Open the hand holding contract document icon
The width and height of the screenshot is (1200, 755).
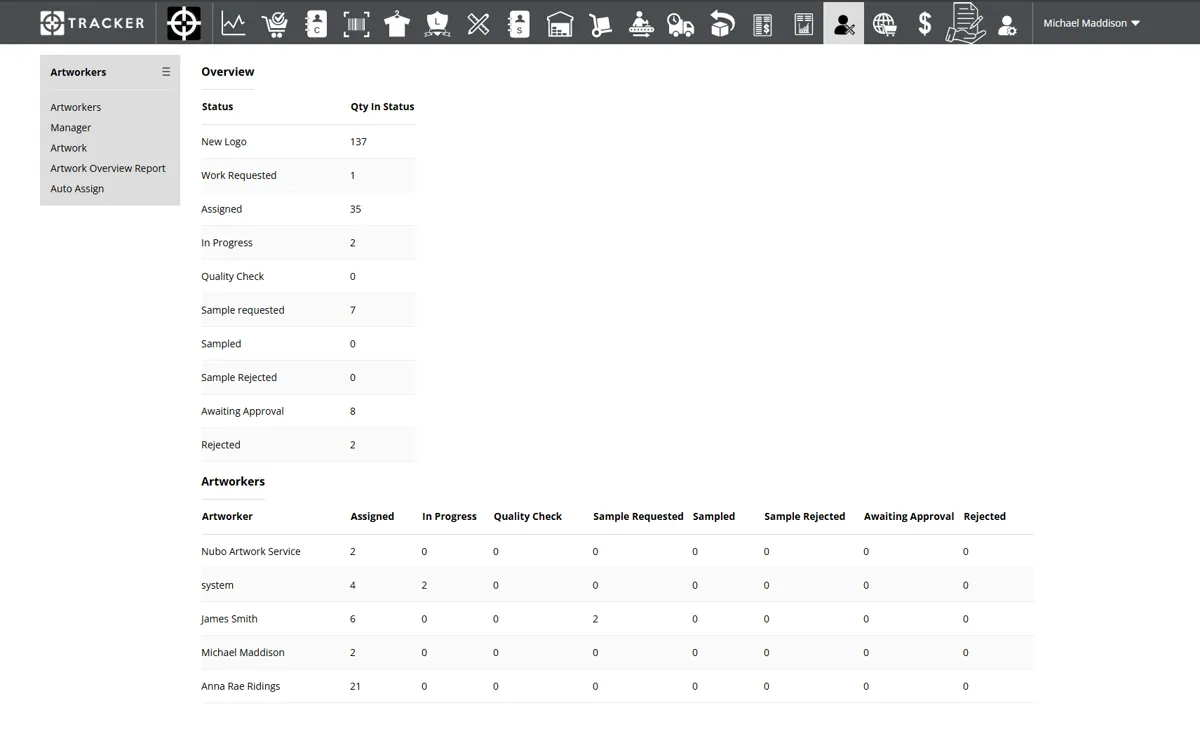click(966, 23)
